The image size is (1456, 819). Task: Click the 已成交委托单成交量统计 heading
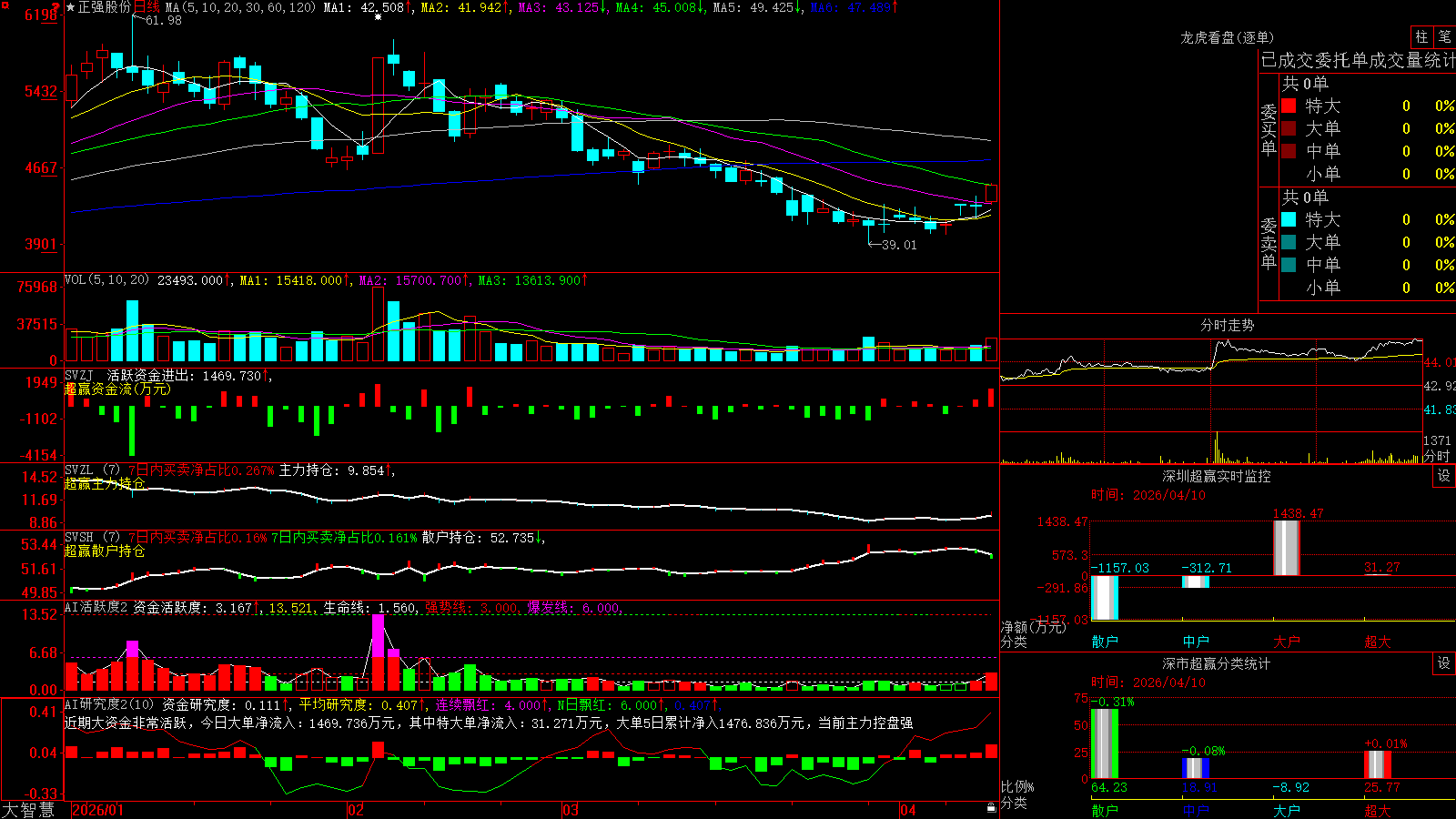point(1358,61)
